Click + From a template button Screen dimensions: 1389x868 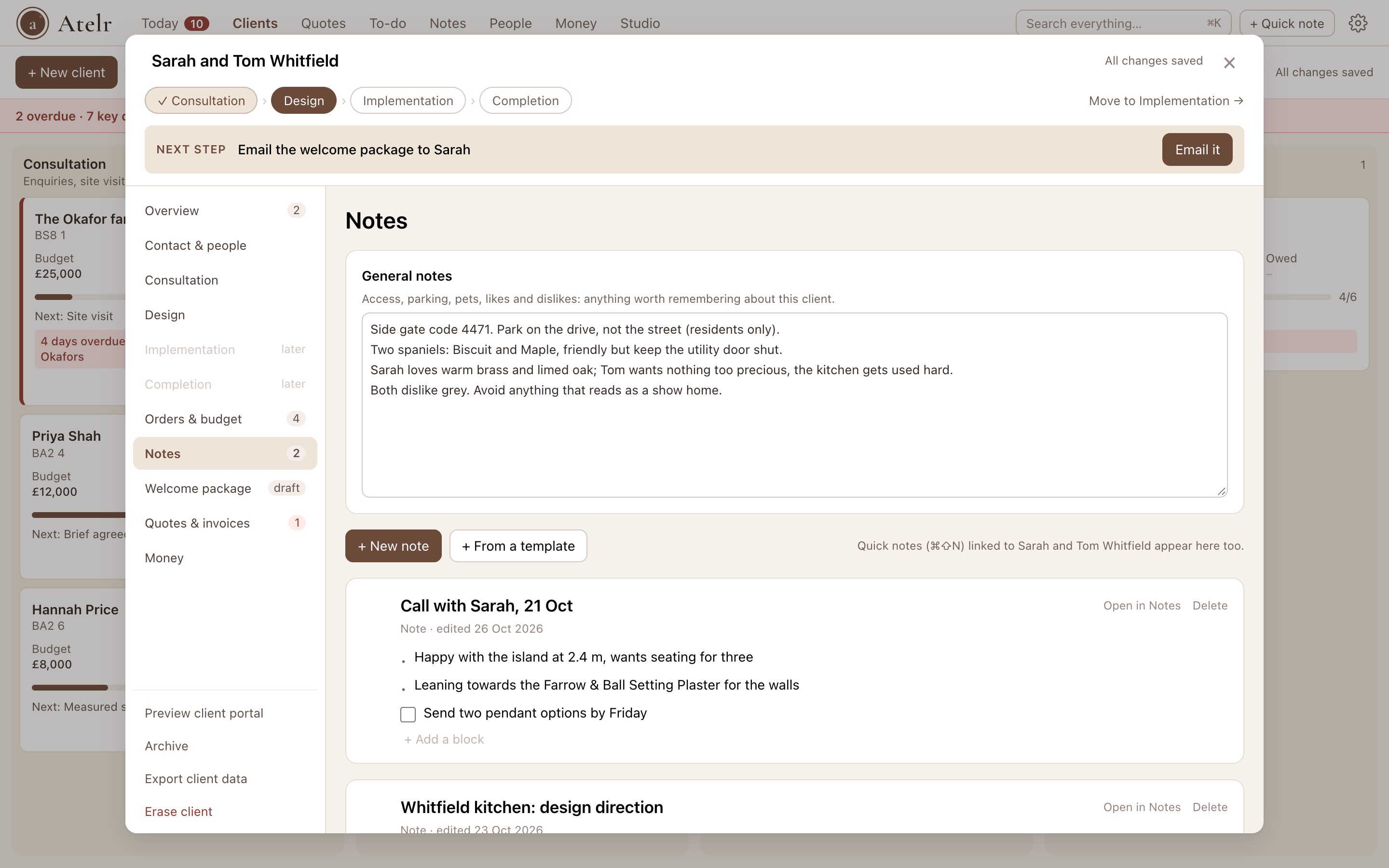[x=517, y=546]
